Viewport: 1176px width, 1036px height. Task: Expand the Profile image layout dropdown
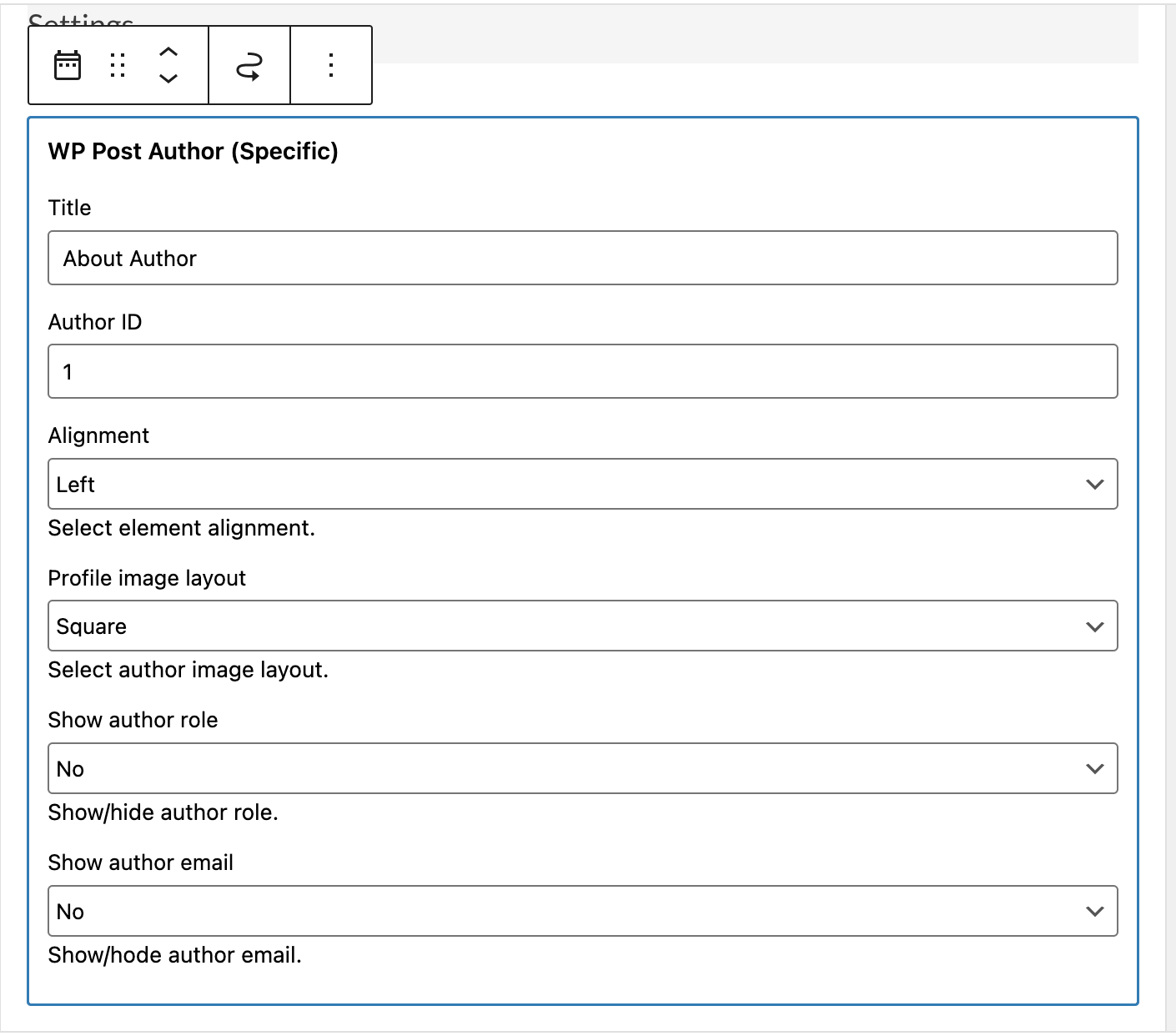point(582,626)
